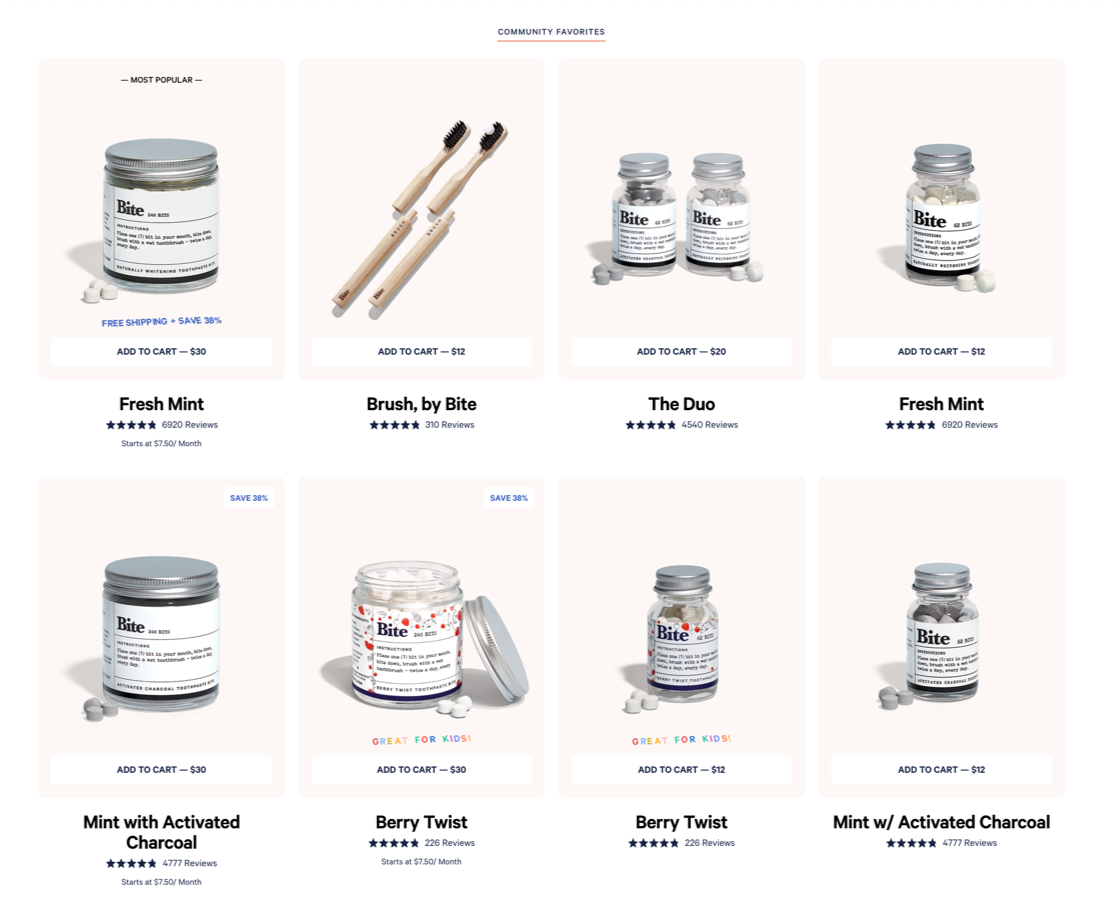
Task: View the 4540 Reviews for The Duo
Action: pos(709,425)
